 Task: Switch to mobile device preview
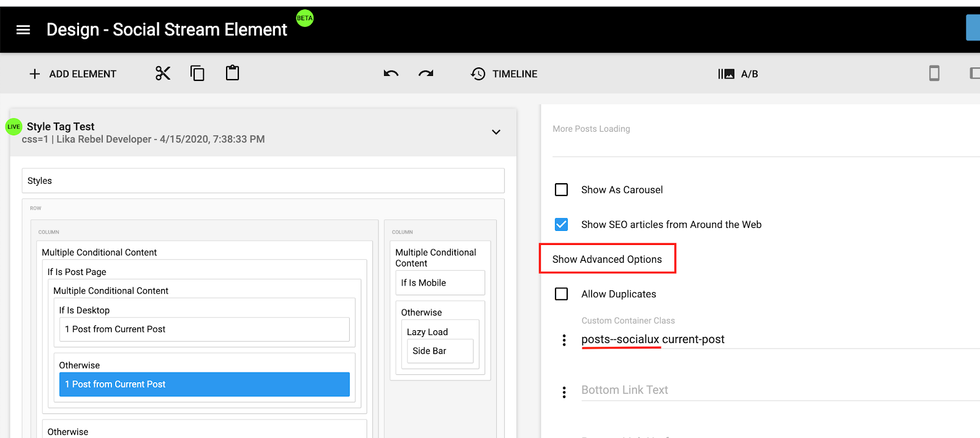(x=934, y=74)
